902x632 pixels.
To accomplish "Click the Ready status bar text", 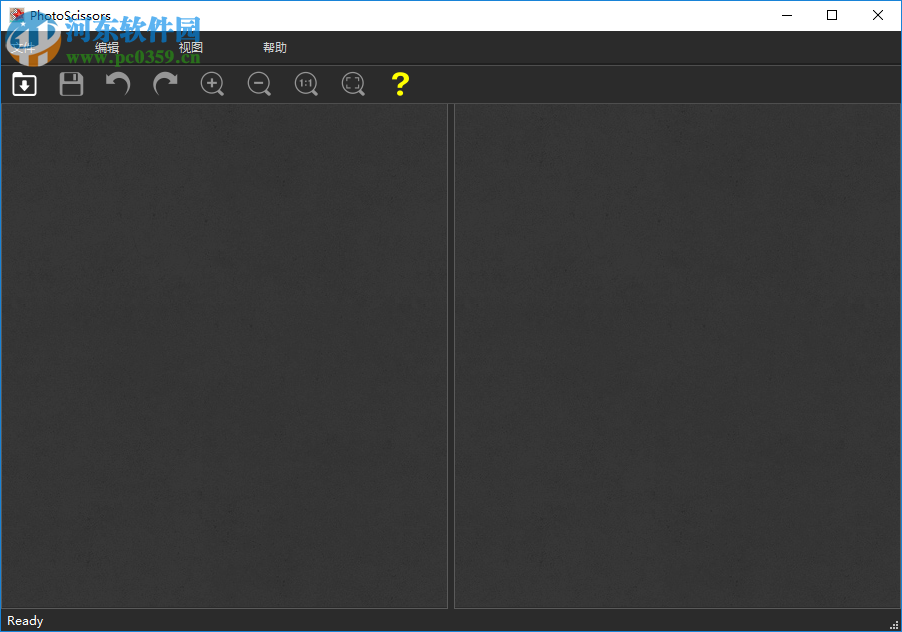I will pos(24,620).
